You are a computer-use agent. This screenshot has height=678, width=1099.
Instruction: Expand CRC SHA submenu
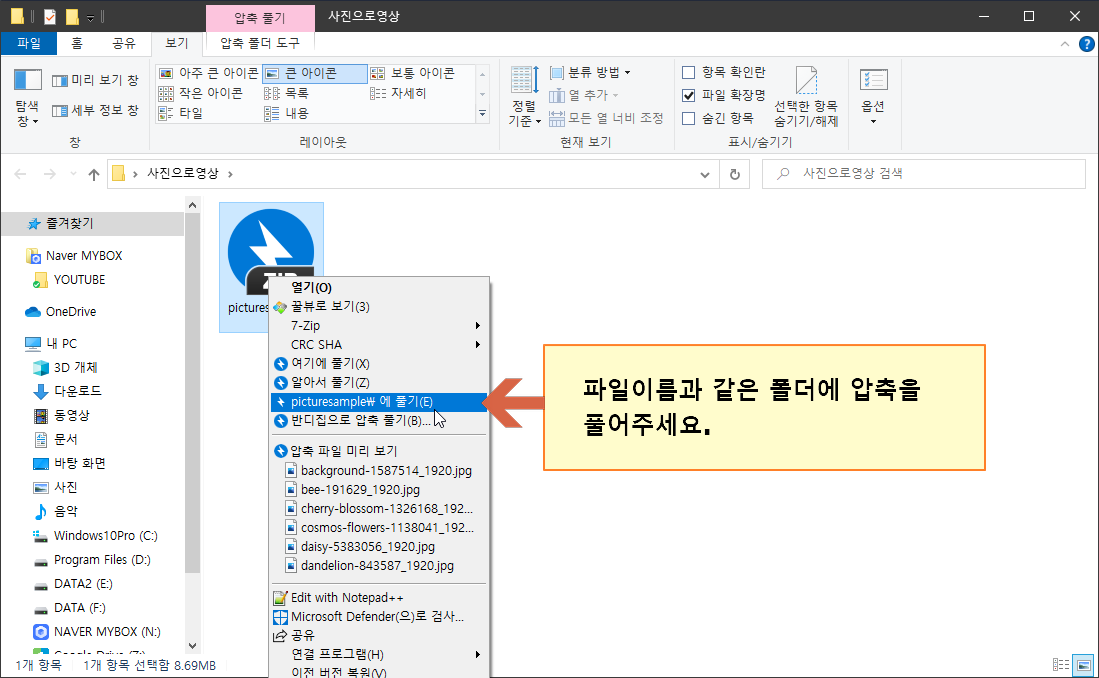pyautogui.click(x=378, y=345)
